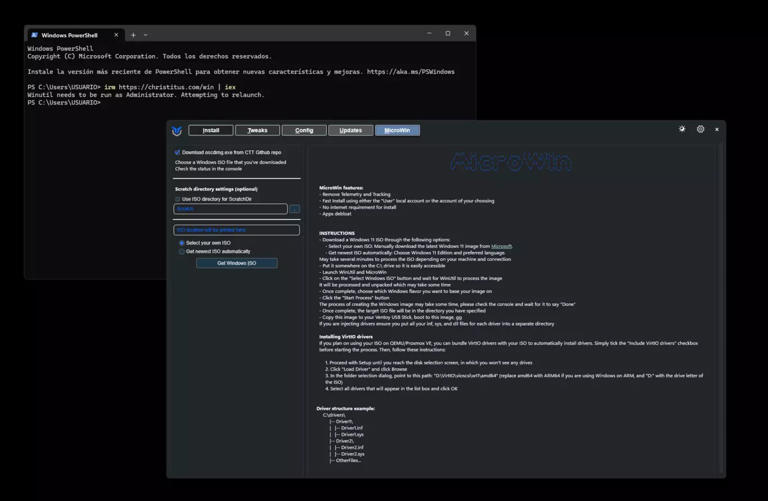Minimize the PowerShell window
Image resolution: width=768 pixels, height=501 pixels.
429,33
